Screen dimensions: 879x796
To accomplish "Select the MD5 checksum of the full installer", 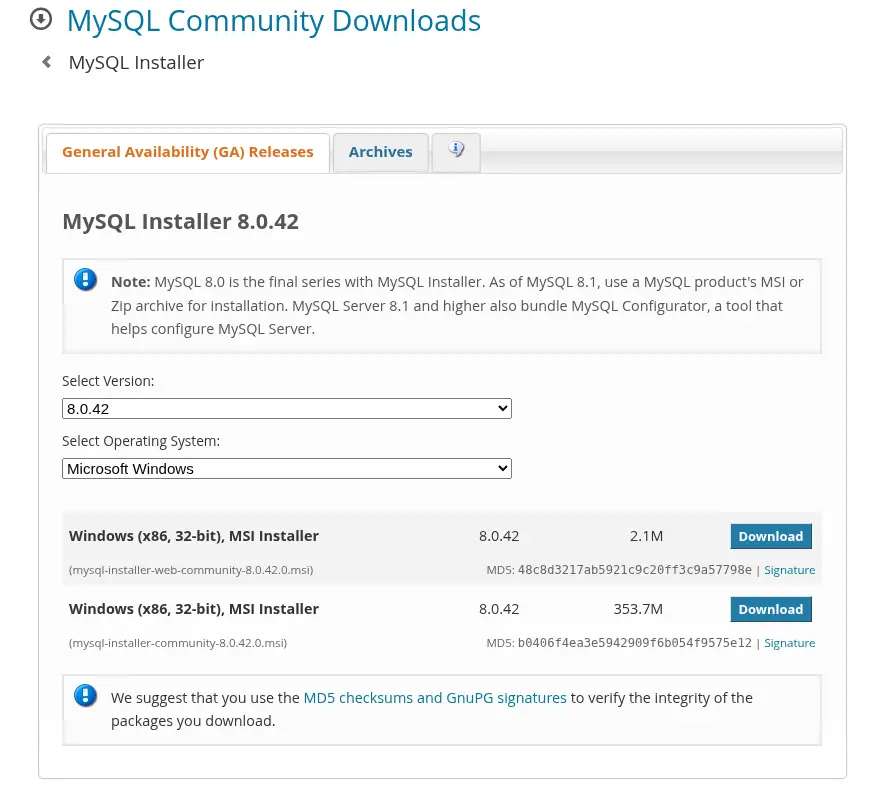I will pyautogui.click(x=635, y=642).
